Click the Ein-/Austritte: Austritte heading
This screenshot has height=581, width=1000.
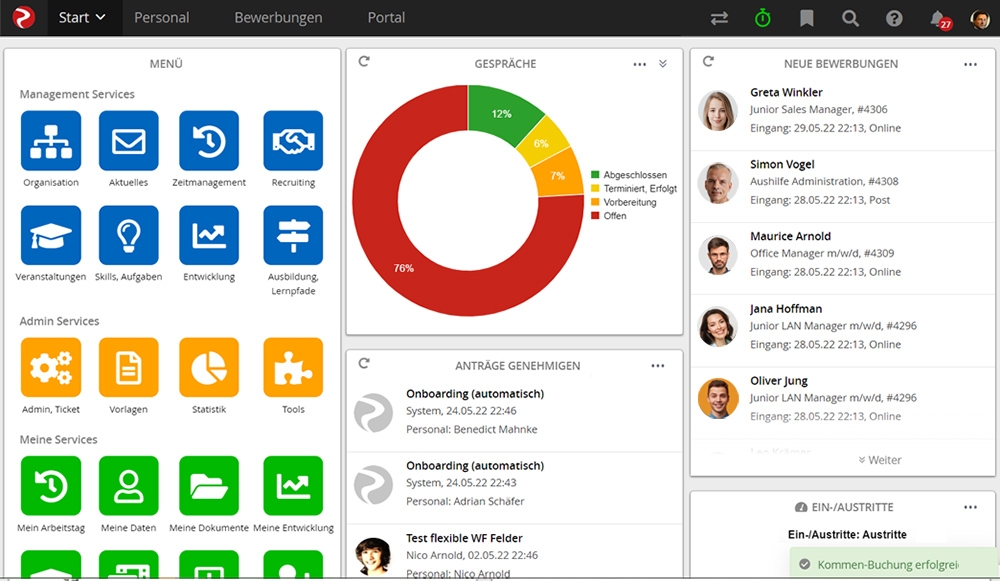[847, 534]
